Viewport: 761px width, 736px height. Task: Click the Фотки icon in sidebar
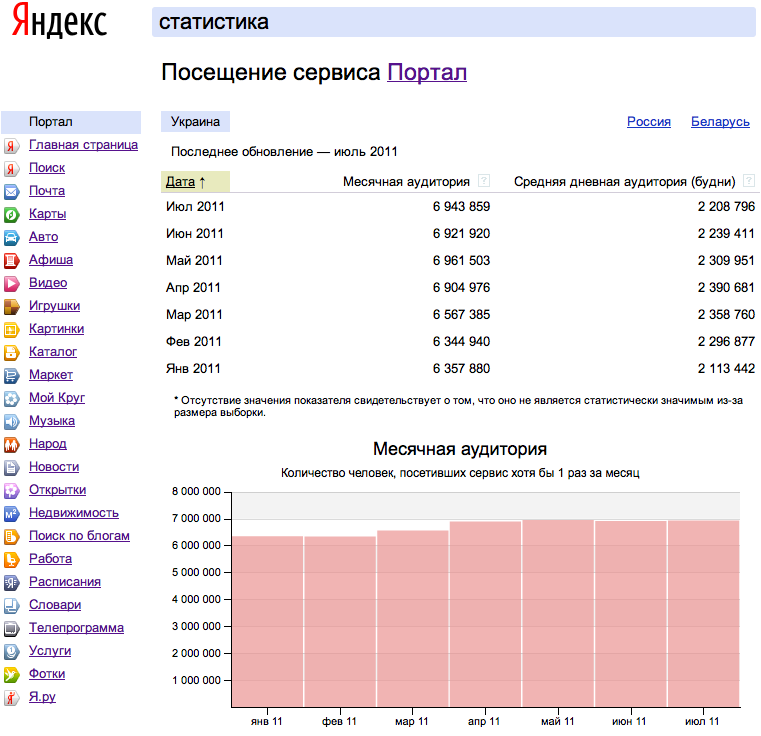(11, 675)
